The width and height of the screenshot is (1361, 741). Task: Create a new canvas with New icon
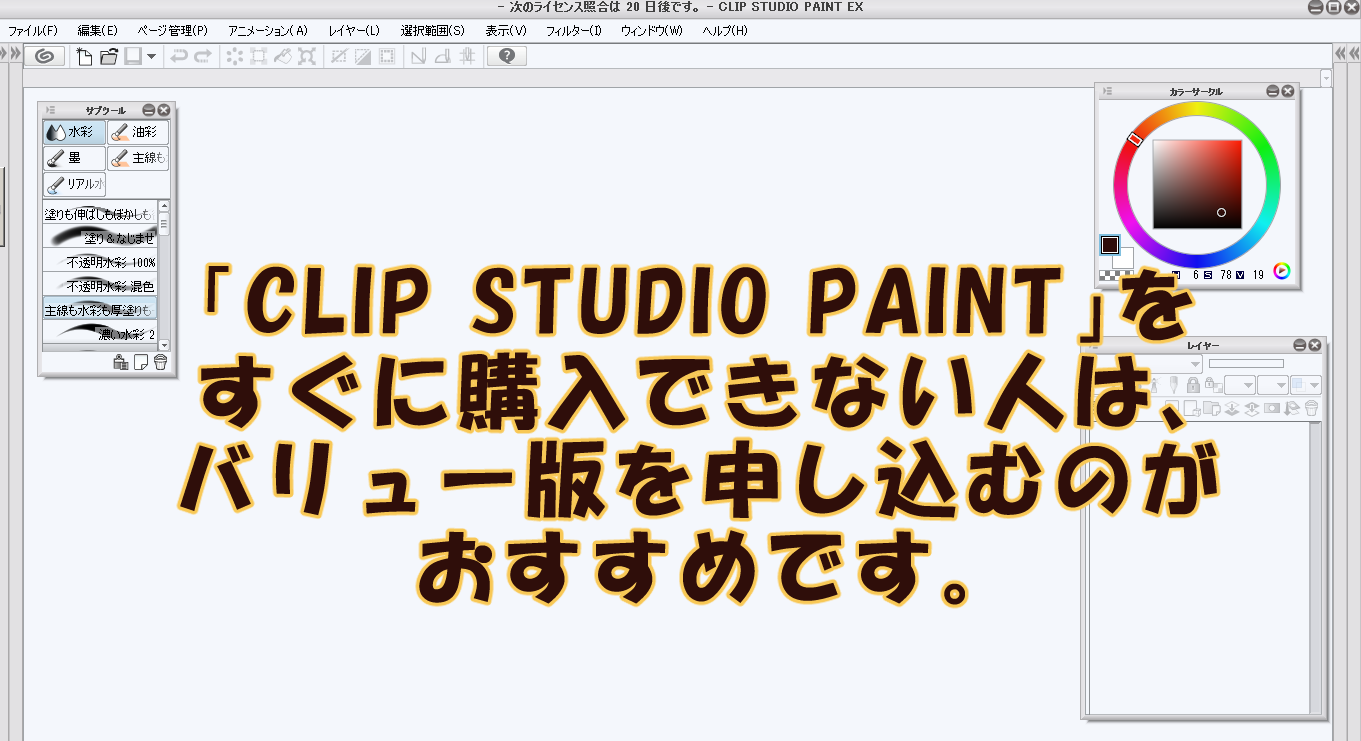point(84,56)
